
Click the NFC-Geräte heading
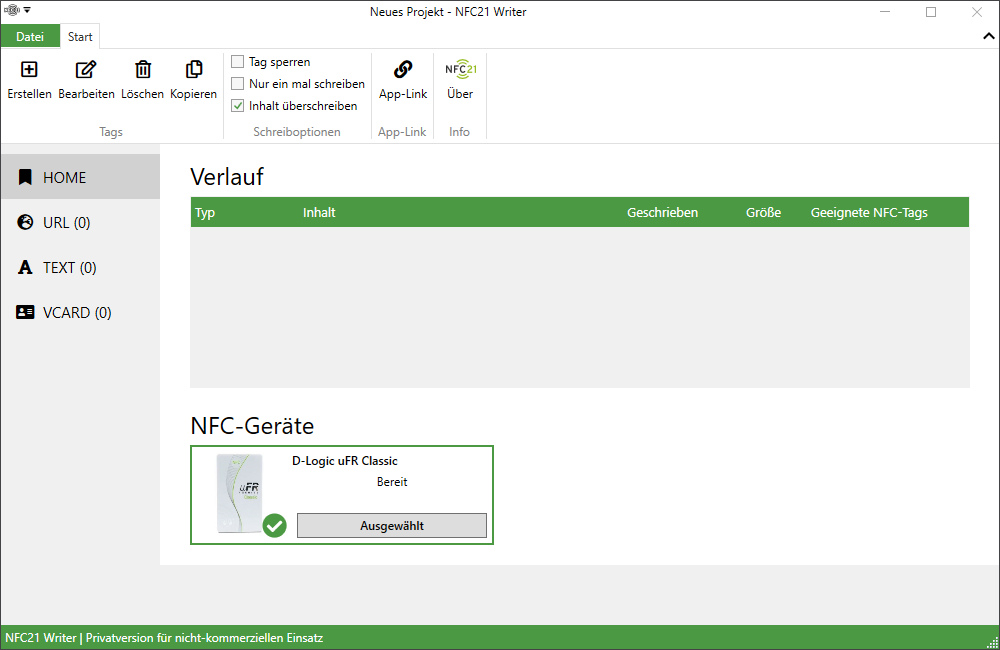[x=252, y=425]
